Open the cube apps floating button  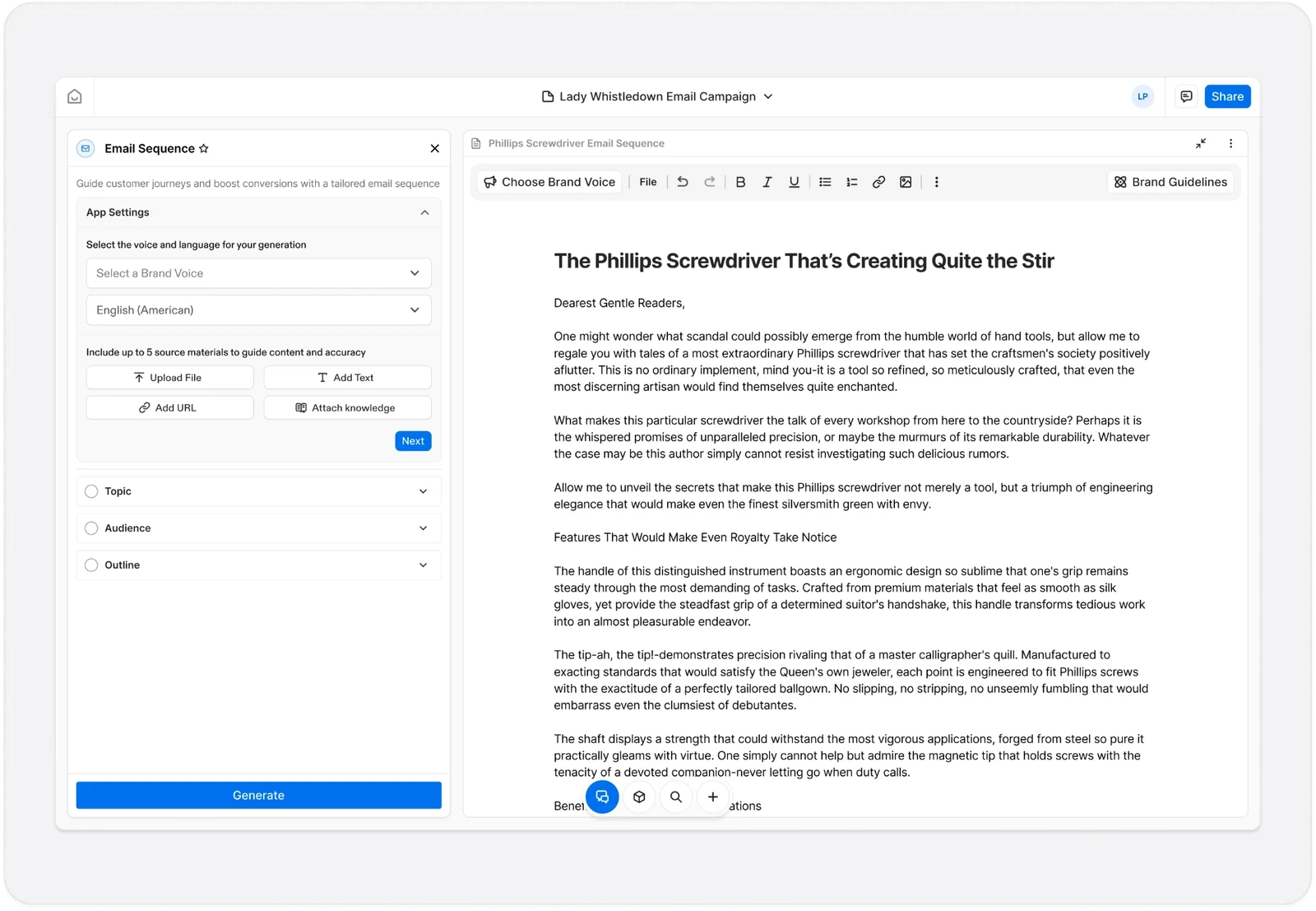[x=639, y=797]
